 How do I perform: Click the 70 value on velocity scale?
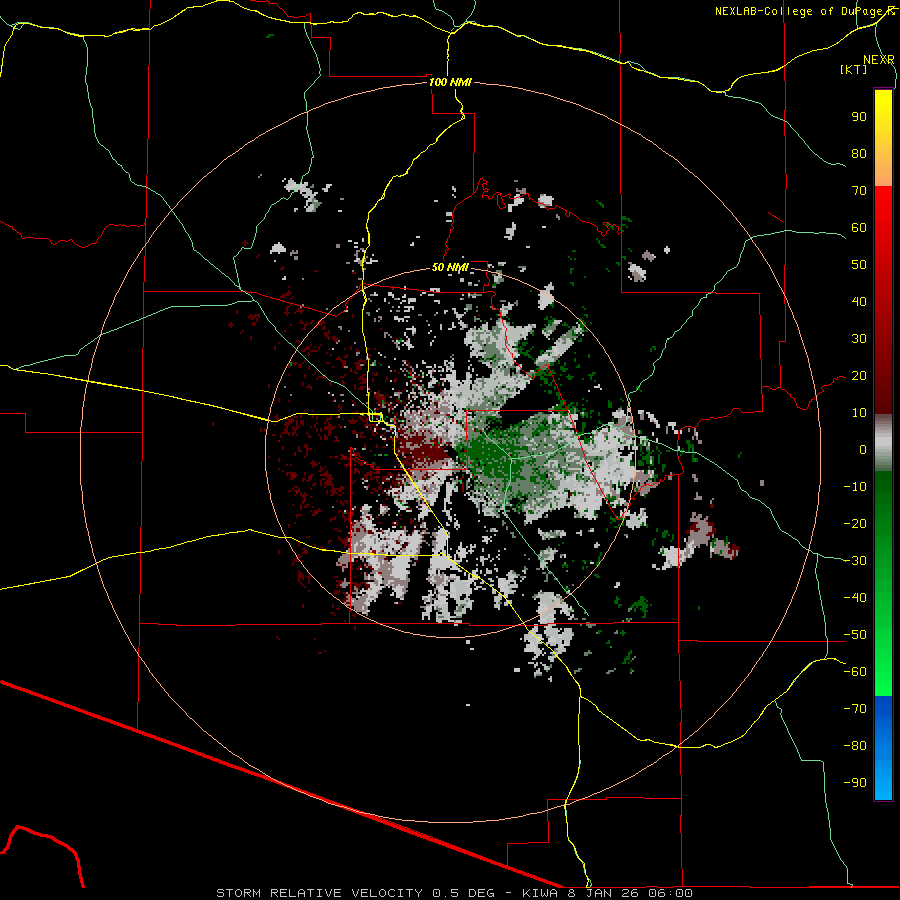859,191
